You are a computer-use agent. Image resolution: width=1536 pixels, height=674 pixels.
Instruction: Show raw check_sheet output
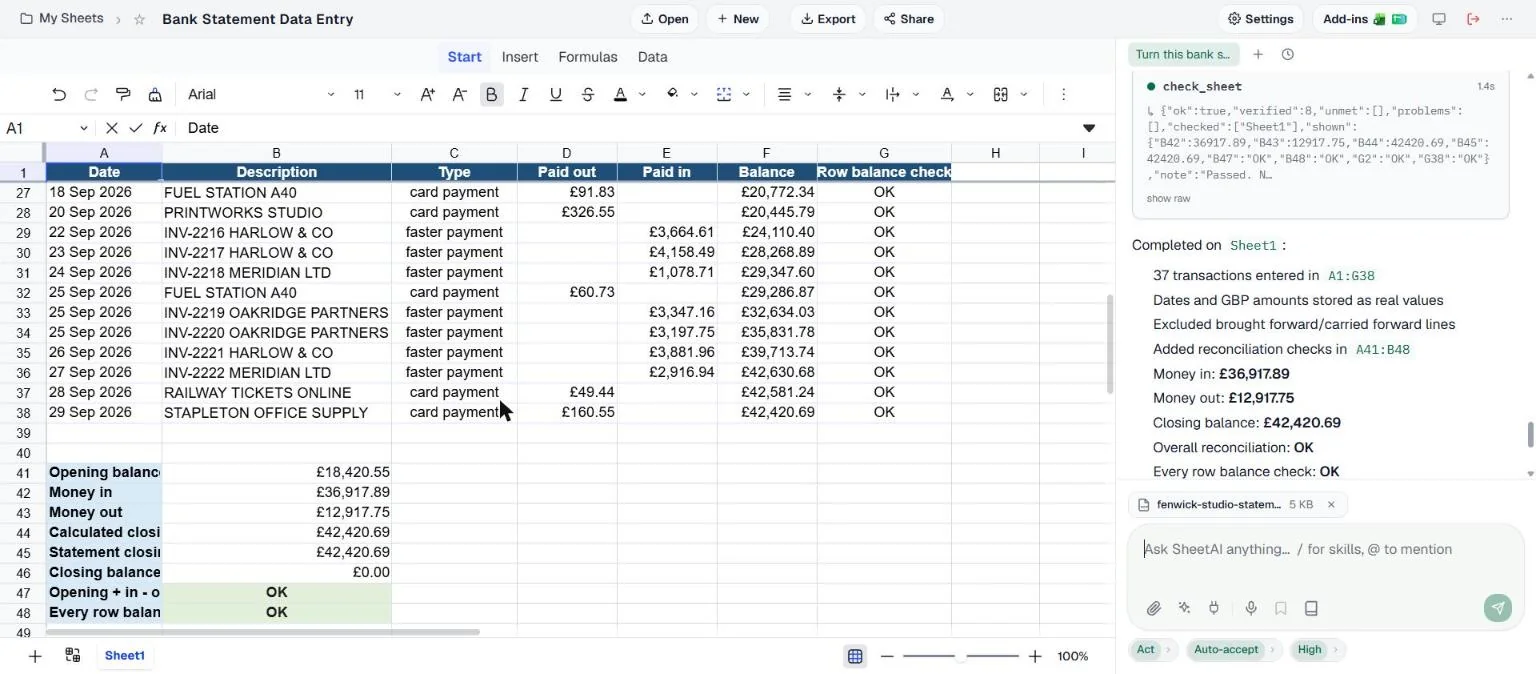pyautogui.click(x=1168, y=199)
